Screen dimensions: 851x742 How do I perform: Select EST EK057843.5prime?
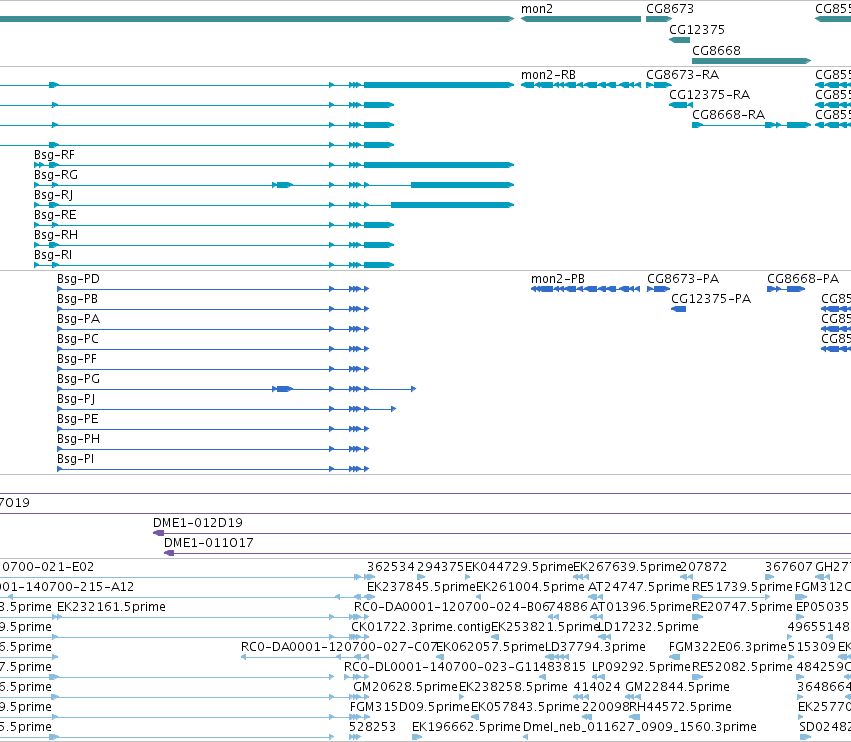pos(525,707)
